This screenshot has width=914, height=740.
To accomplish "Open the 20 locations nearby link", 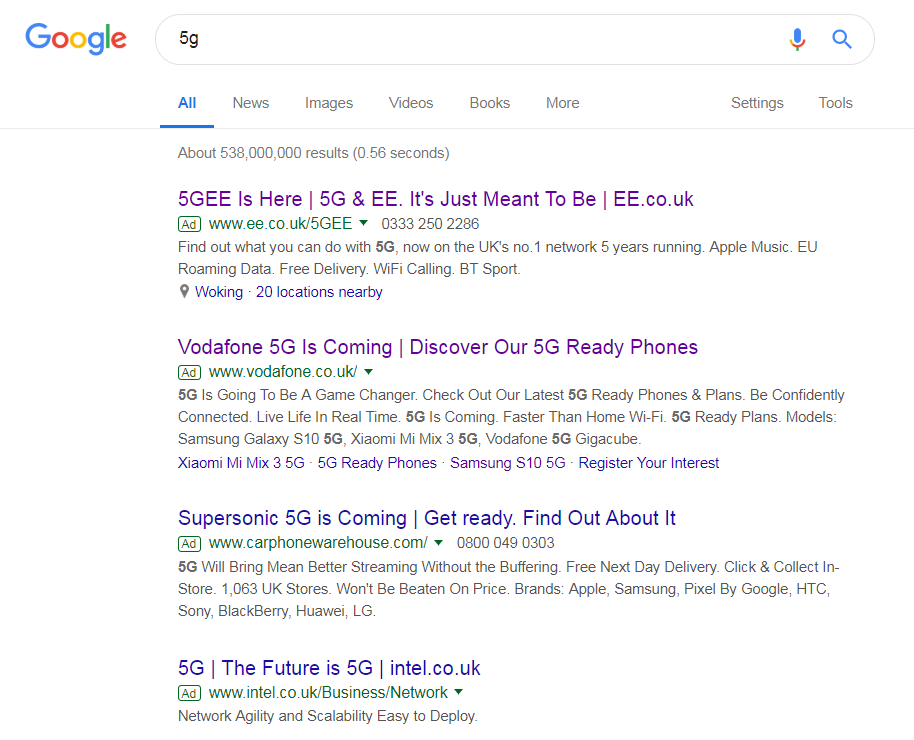I will (x=319, y=292).
